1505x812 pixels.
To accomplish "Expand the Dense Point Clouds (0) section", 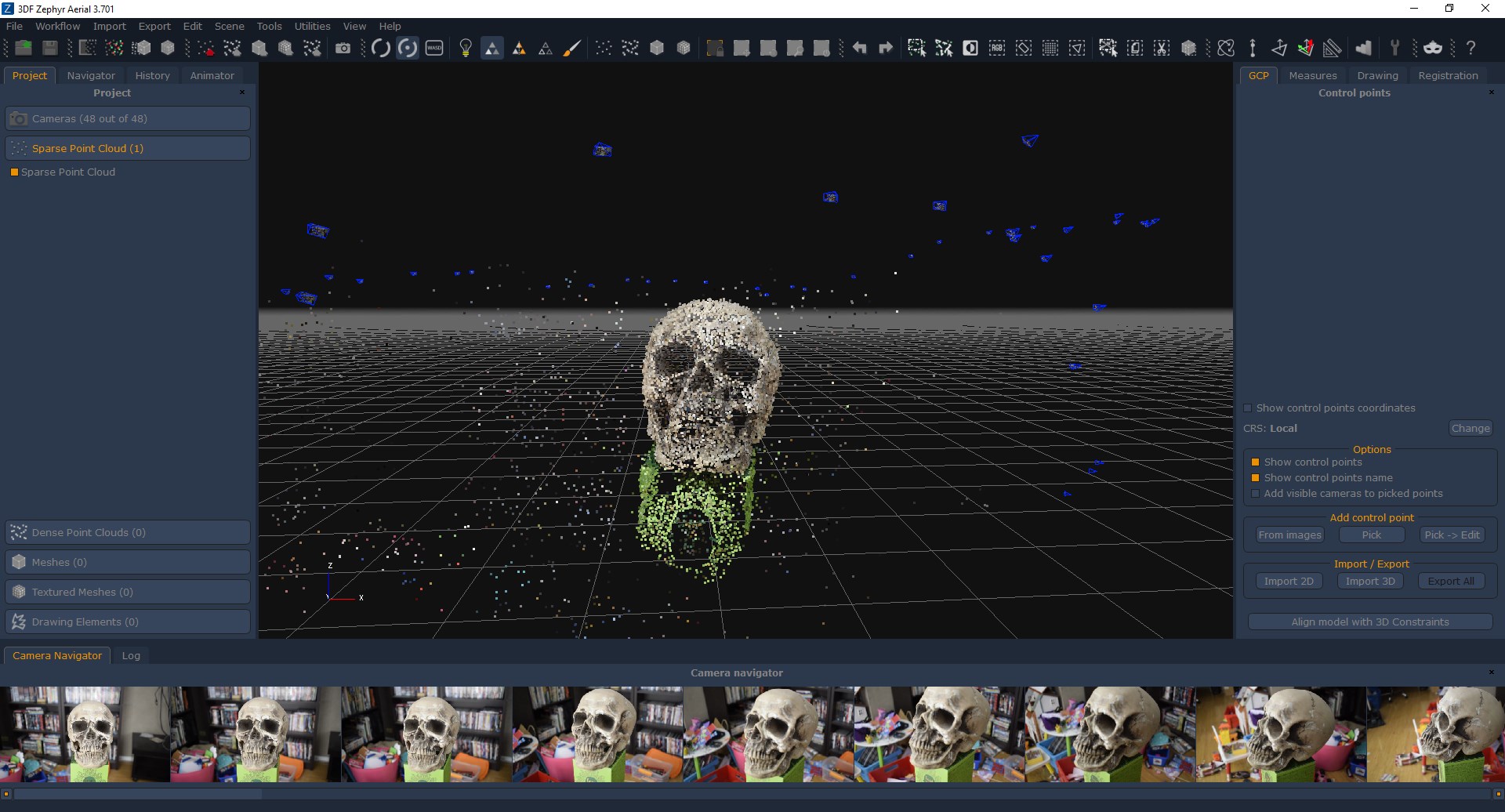I will coord(128,532).
